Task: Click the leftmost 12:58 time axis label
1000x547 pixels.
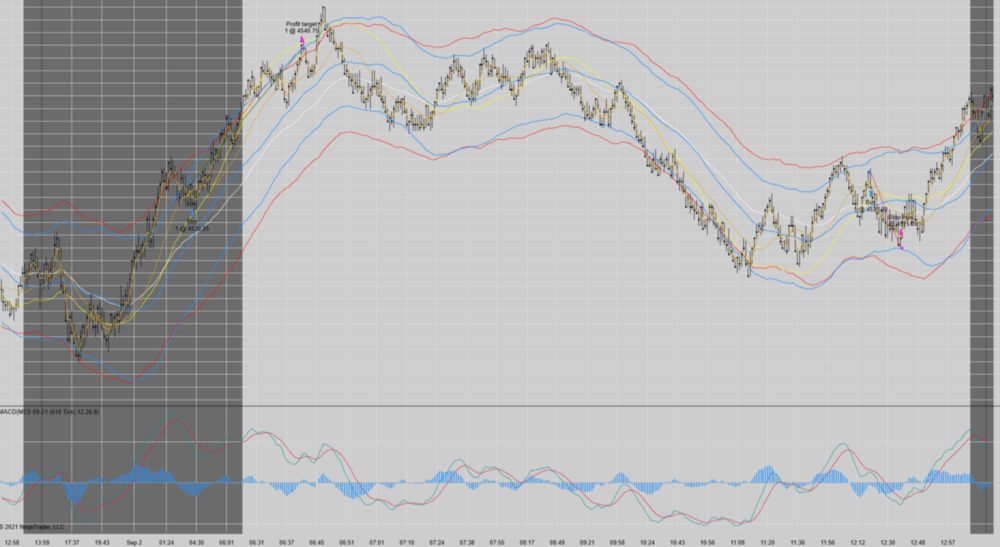Action: (12, 542)
